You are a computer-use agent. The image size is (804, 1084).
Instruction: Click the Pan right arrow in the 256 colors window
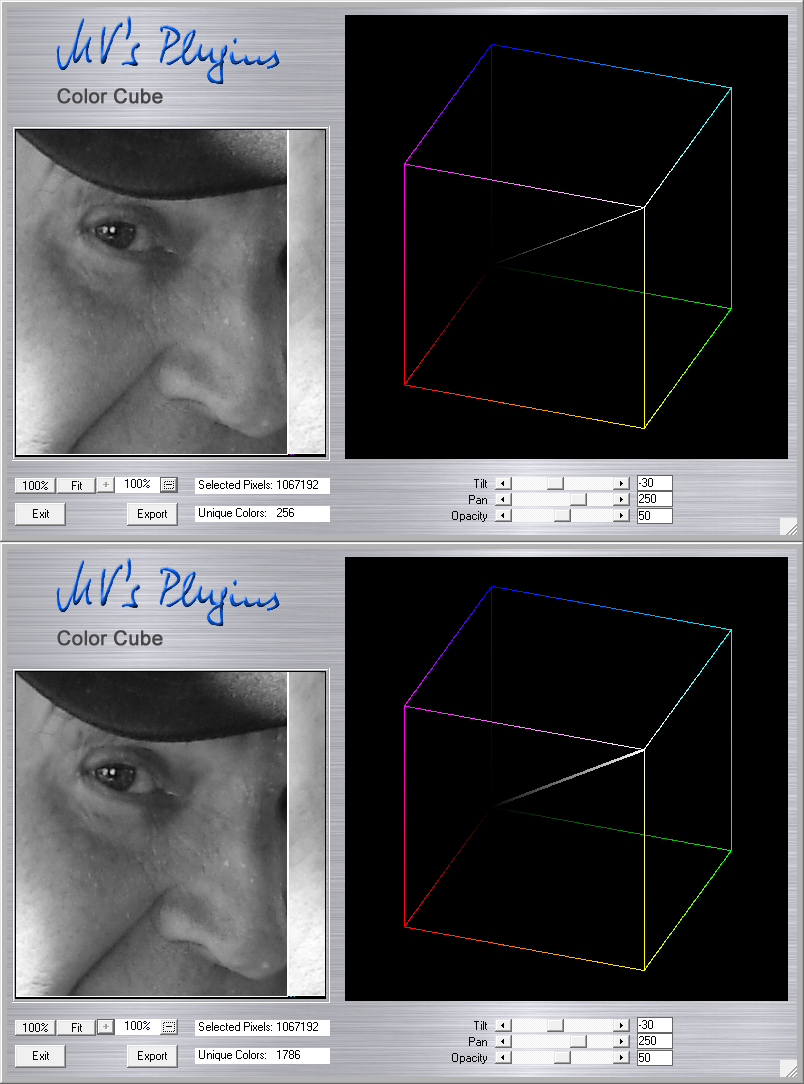tap(621, 499)
